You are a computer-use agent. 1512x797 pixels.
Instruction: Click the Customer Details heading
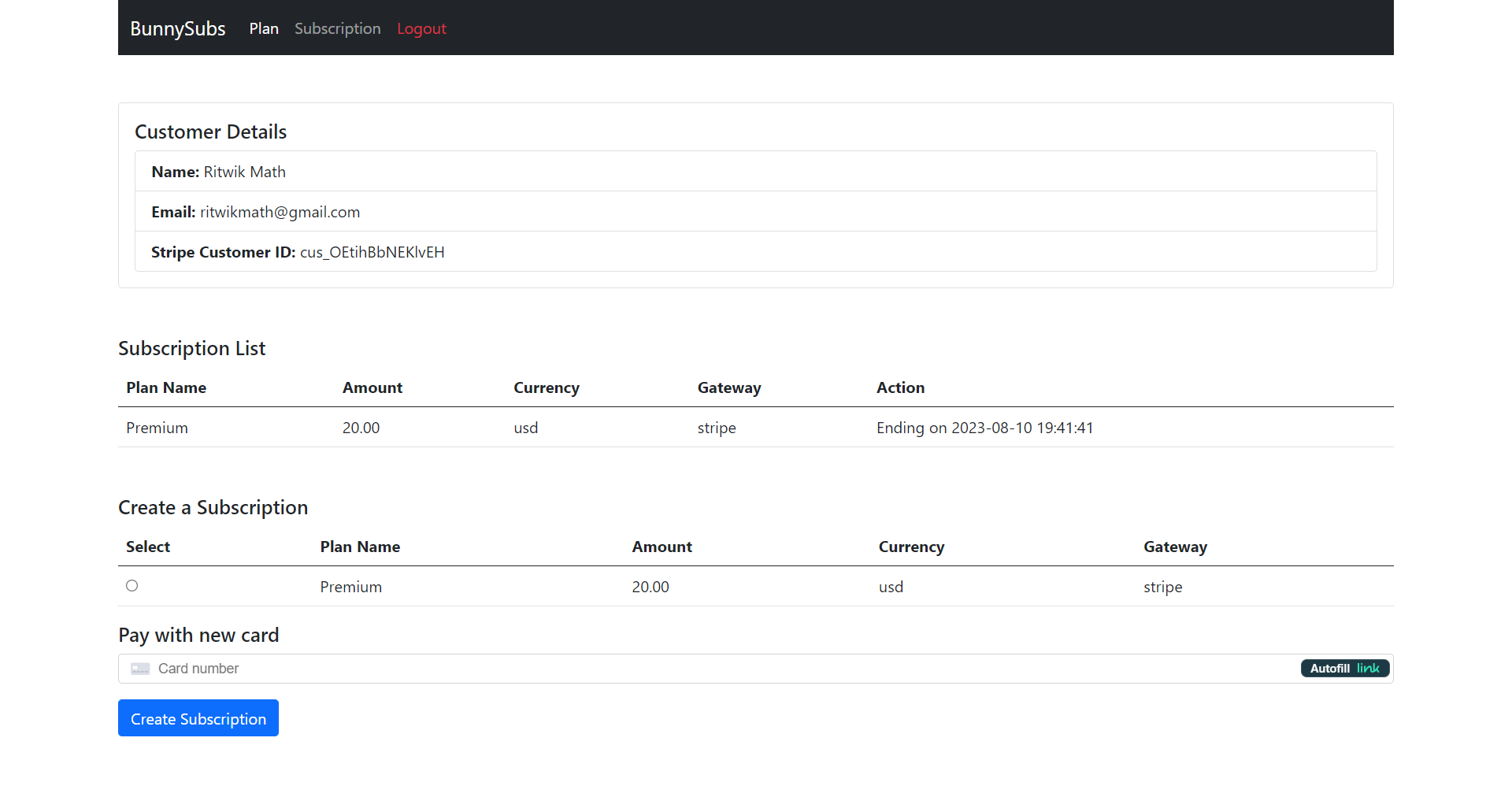click(x=210, y=132)
